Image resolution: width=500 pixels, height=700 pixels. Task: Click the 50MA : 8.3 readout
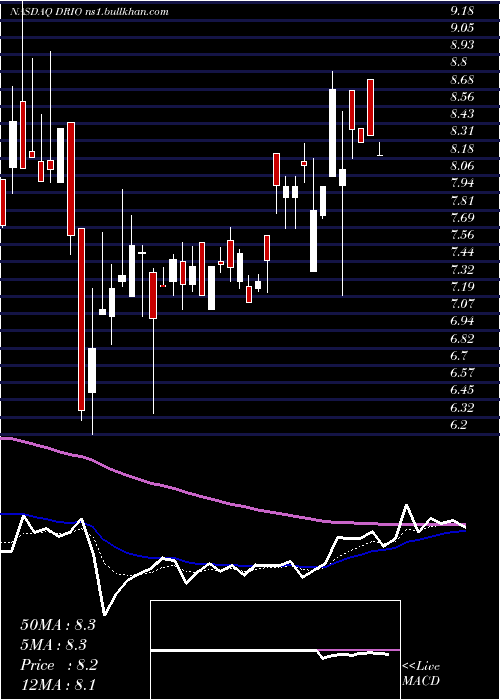(58, 625)
